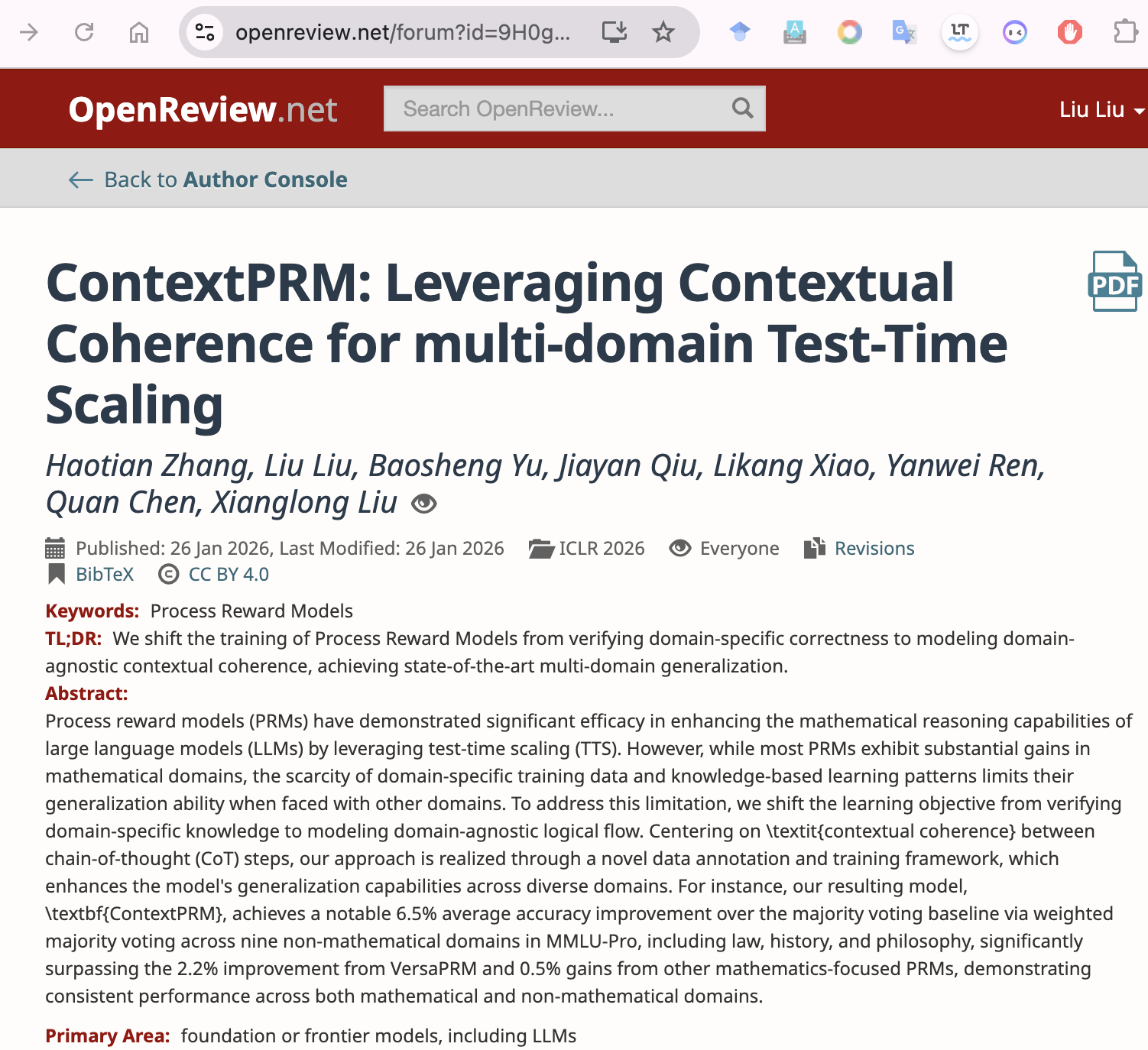The image size is (1148, 1050).
Task: Open the Revisions link
Action: coord(874,549)
